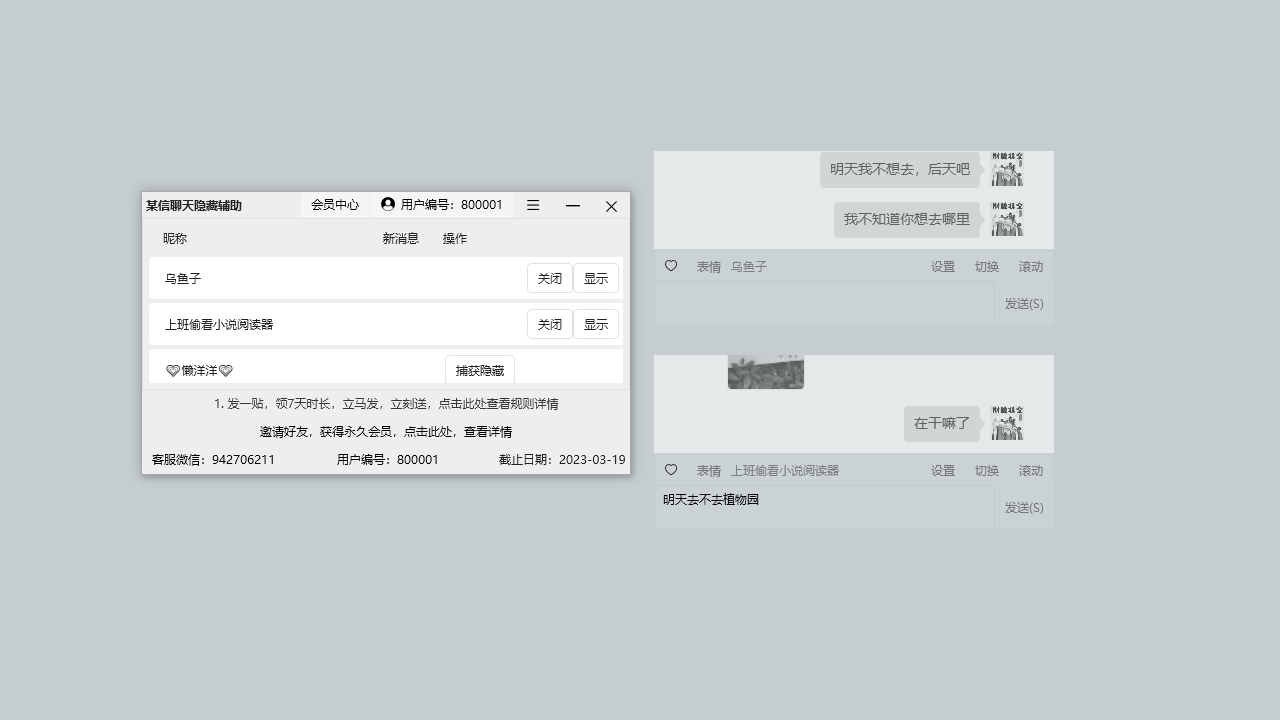This screenshot has height=720, width=1280.
Task: Click 发送(S) in the 上班偷看小说阅读器 chat
Action: coord(1022,507)
